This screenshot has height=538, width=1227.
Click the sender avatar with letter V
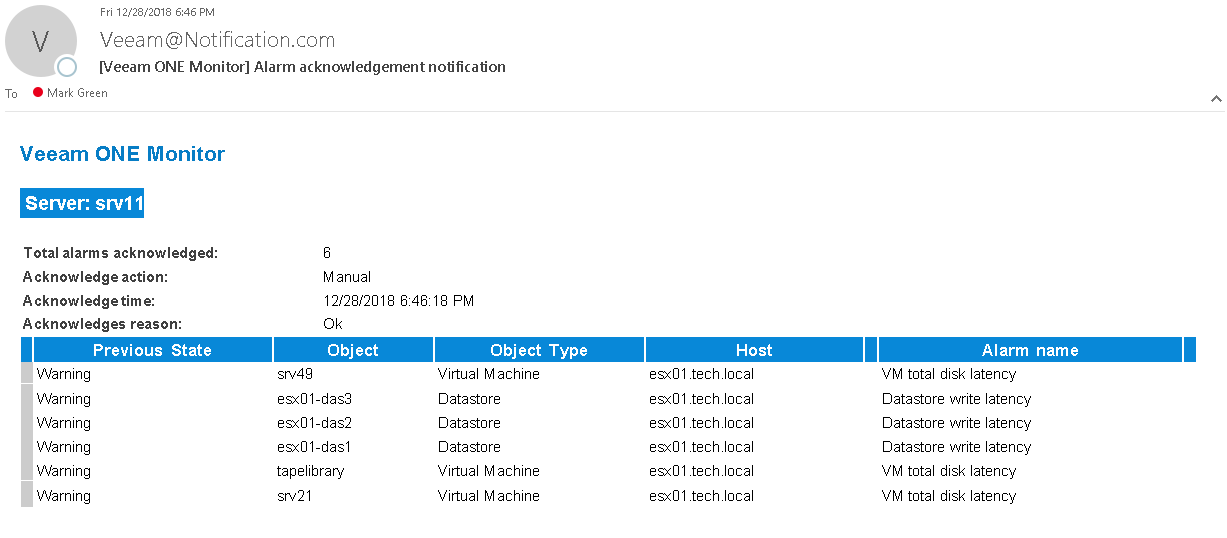41,42
